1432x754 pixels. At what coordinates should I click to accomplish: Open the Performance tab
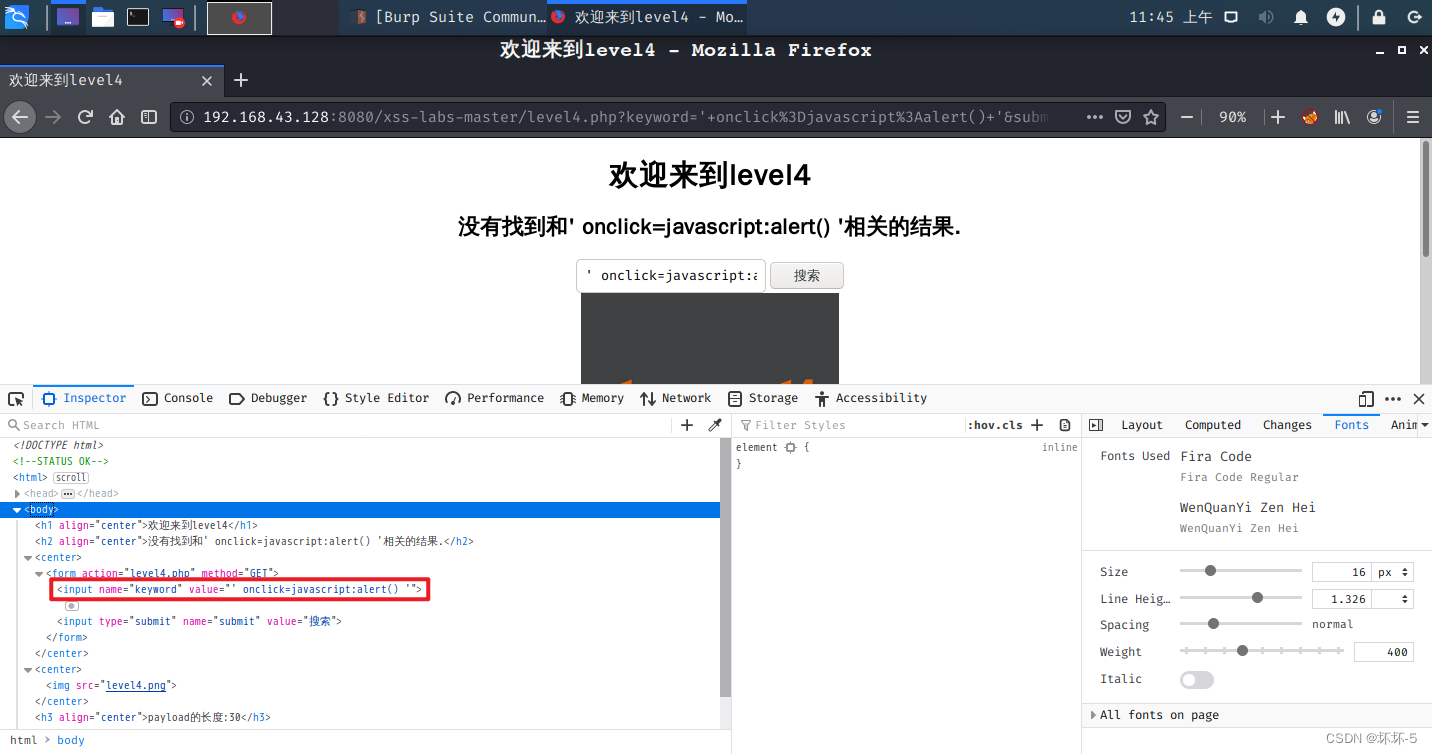[x=495, y=398]
